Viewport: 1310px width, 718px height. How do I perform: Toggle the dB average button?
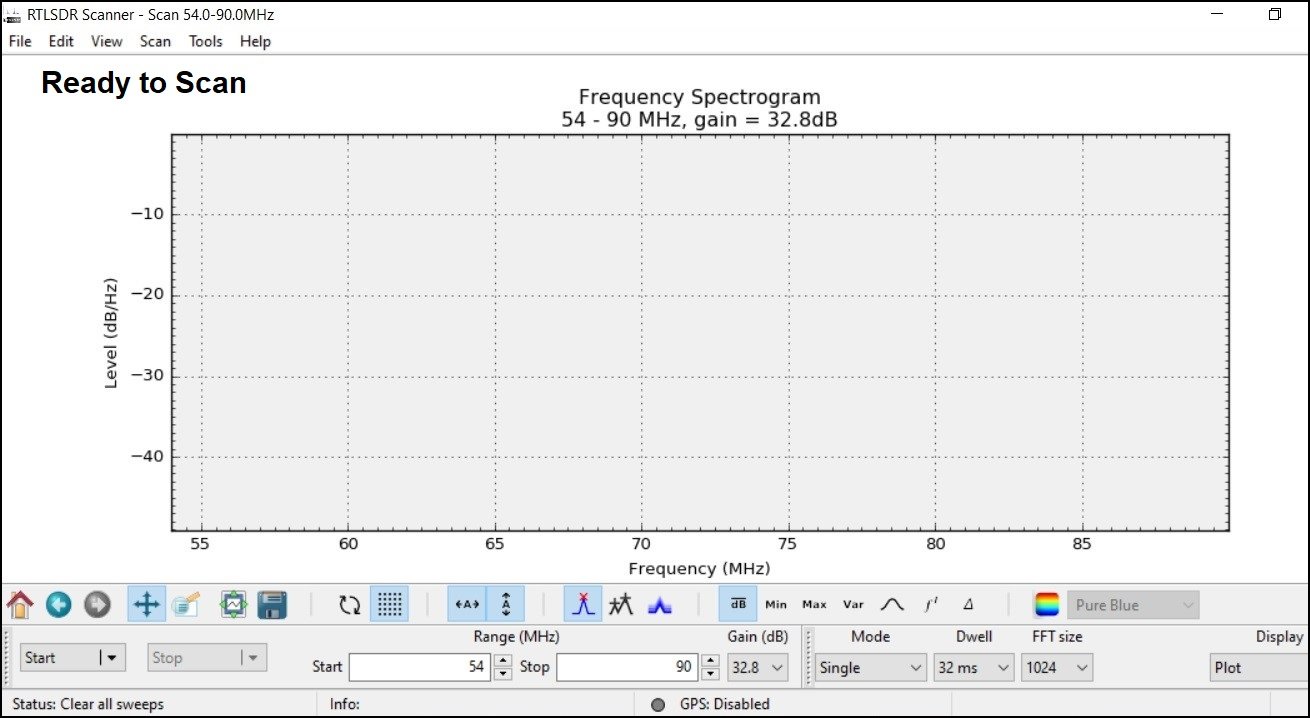point(738,604)
